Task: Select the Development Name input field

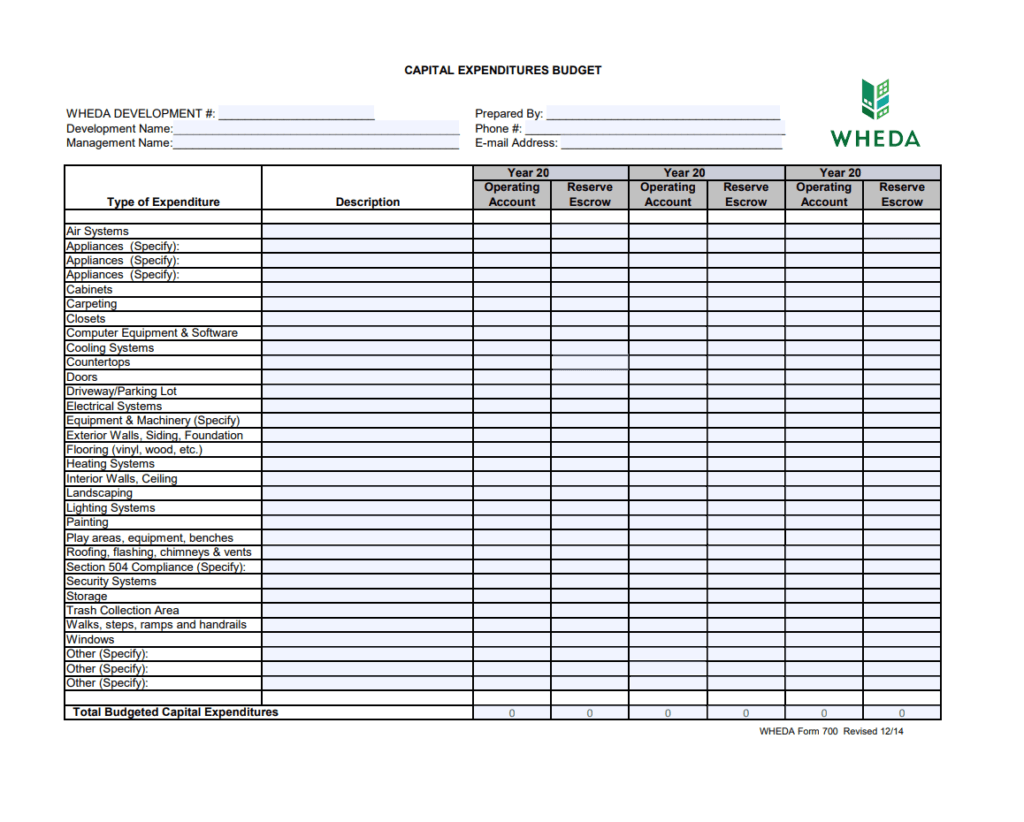Action: point(315,128)
